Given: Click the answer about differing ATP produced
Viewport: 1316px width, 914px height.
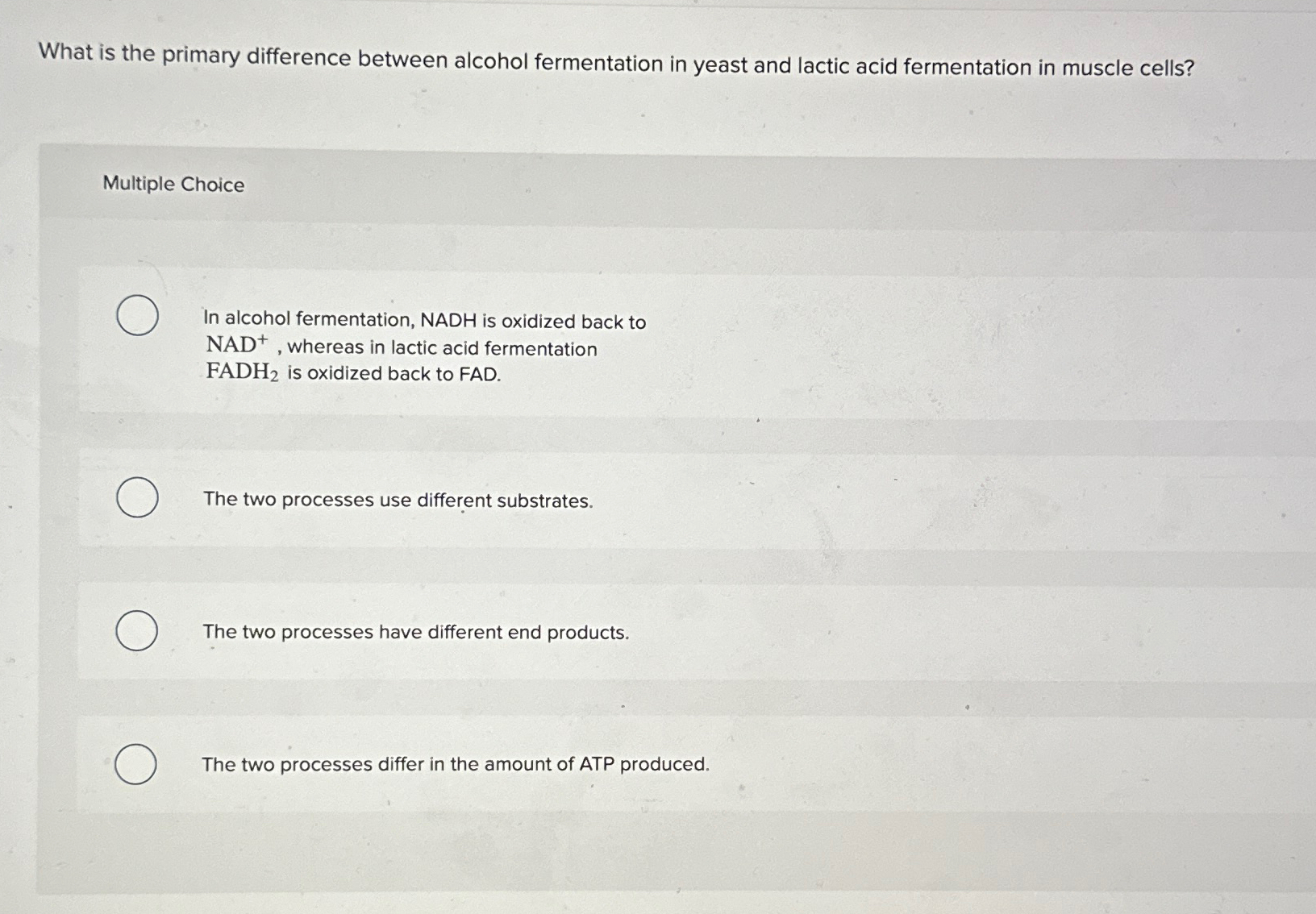Looking at the screenshot, I should tap(456, 764).
